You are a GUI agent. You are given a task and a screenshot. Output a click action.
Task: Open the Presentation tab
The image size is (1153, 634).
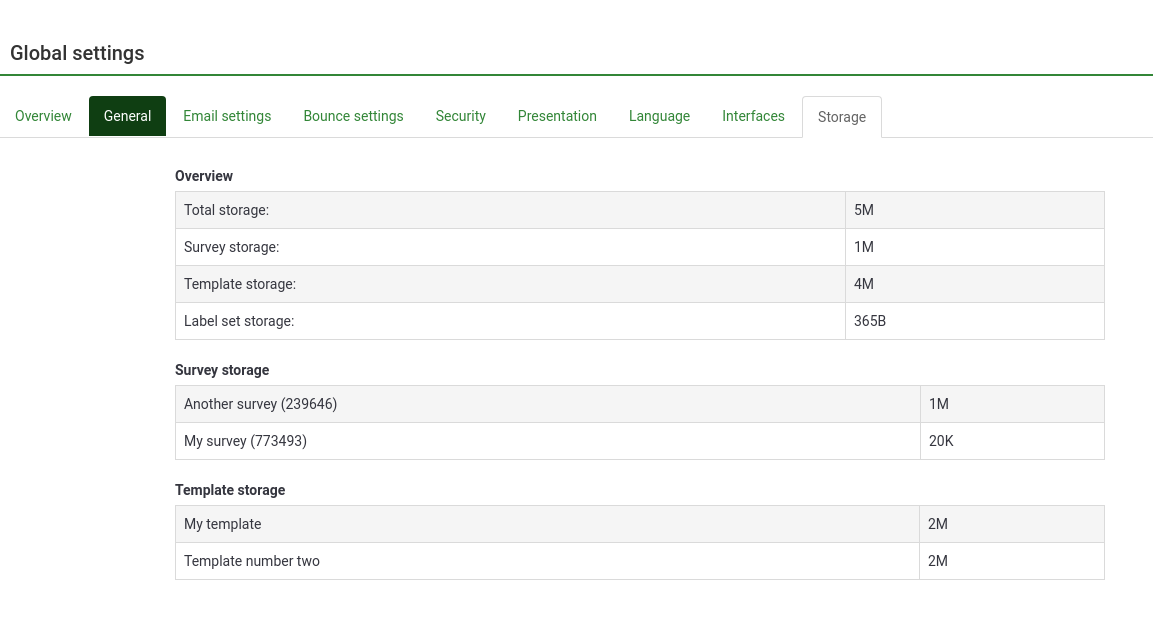coord(557,116)
